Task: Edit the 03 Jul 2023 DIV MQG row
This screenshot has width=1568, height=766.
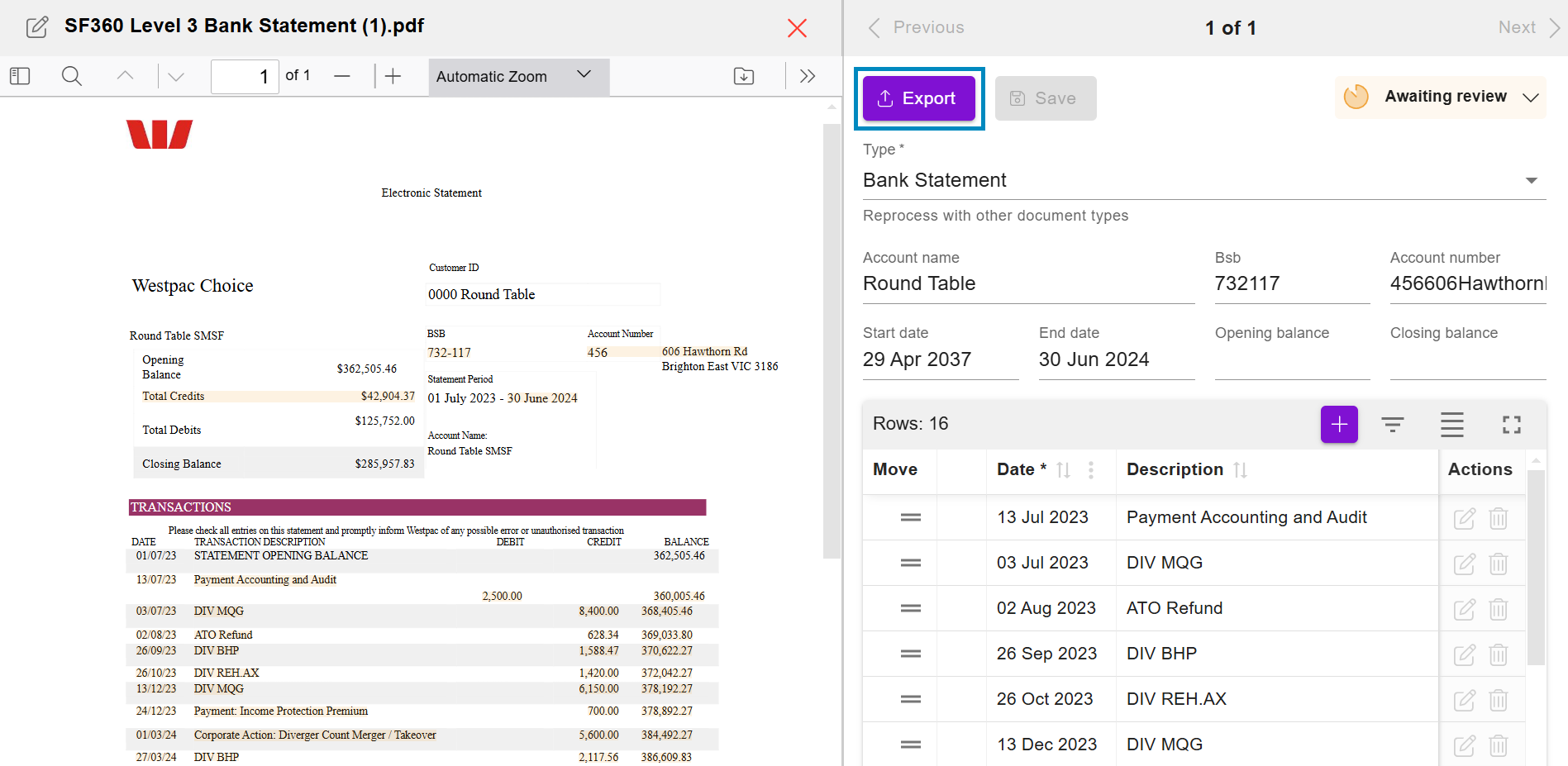Action: (x=1465, y=564)
